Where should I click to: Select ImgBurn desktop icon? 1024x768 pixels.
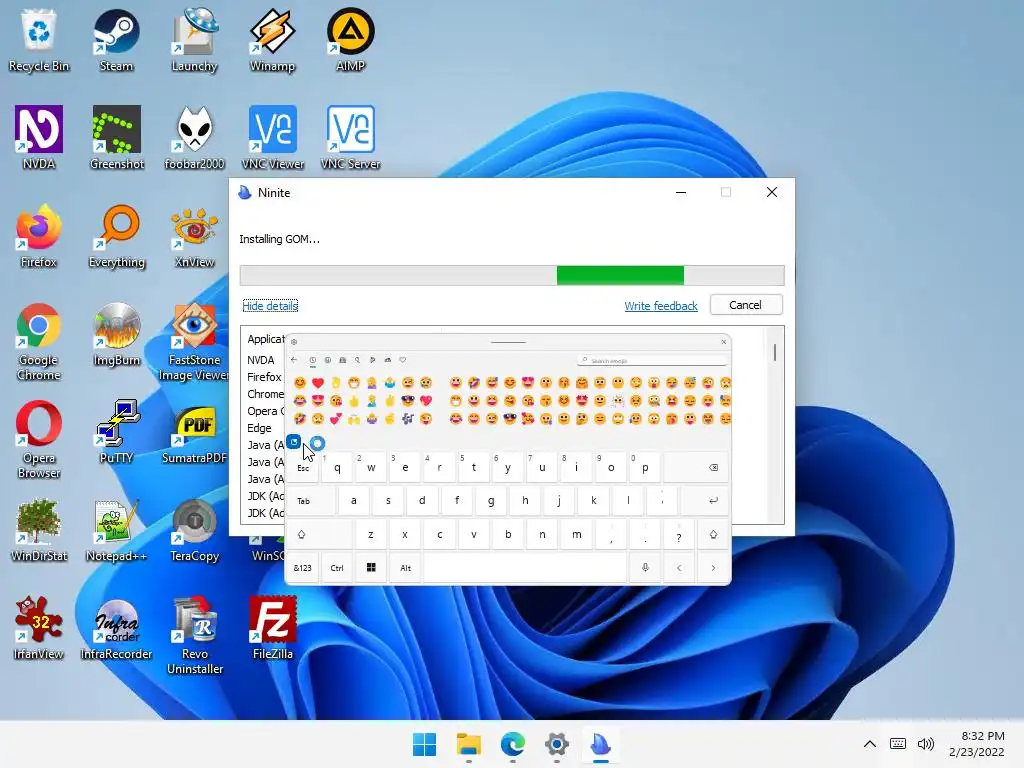(116, 334)
